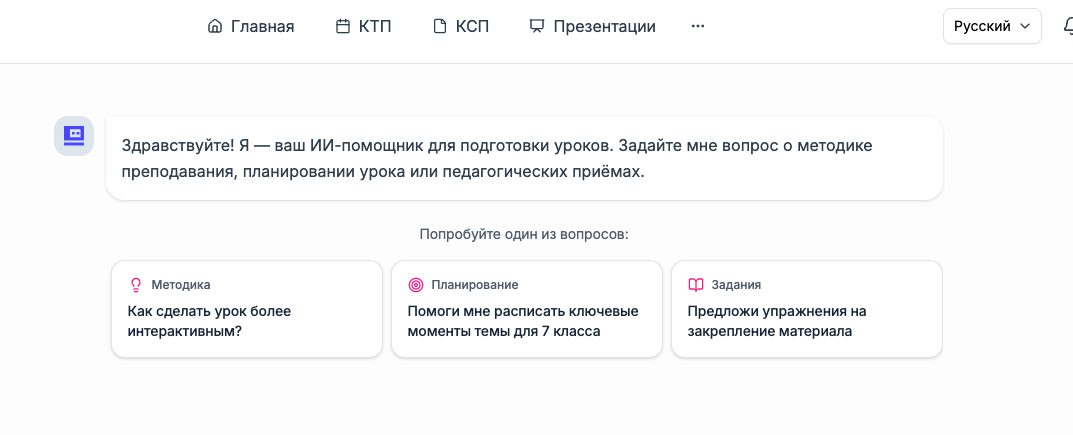Click the notification bell icon
This screenshot has width=1073, height=435.
click(x=1068, y=27)
